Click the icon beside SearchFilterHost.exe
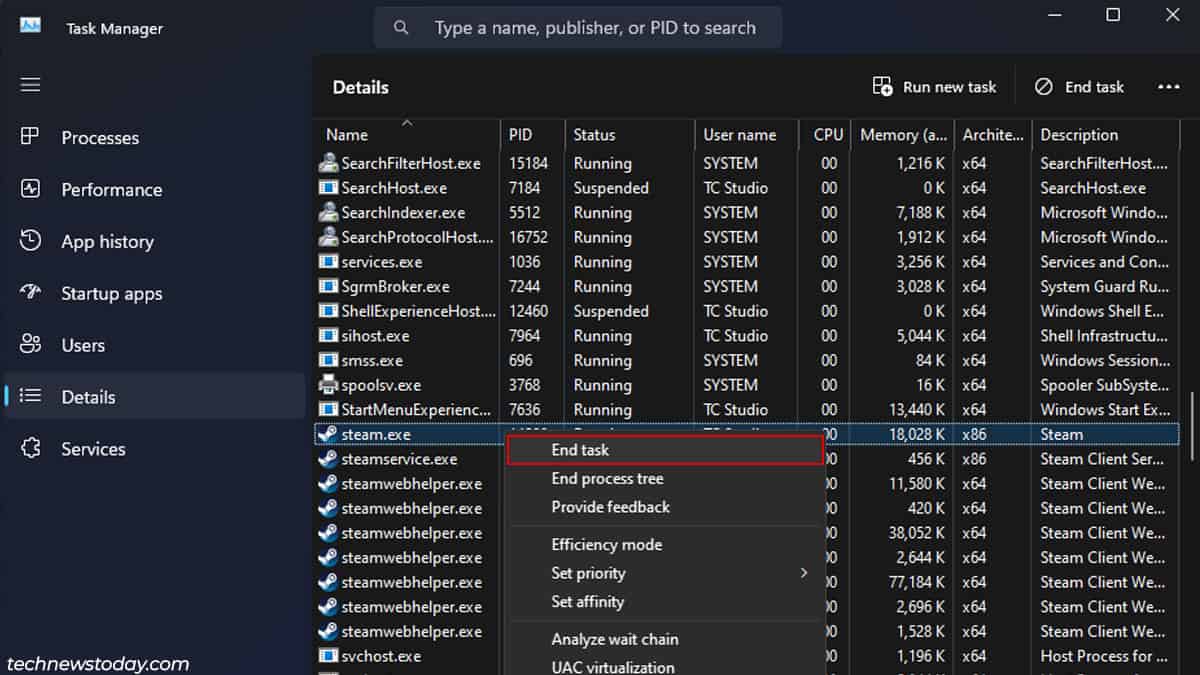Viewport: 1200px width, 675px height. point(328,163)
